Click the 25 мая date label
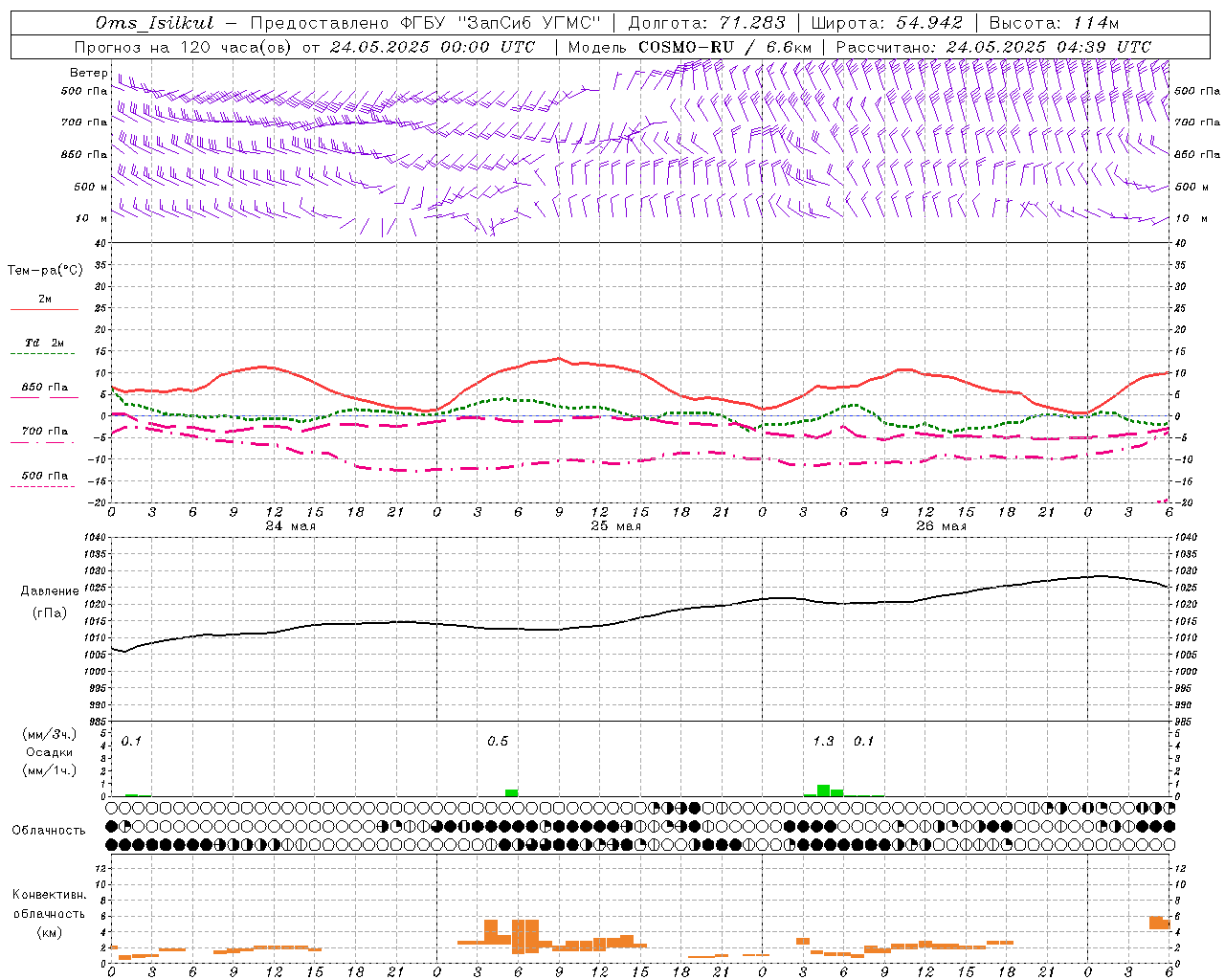The width and height of the screenshot is (1225, 980). point(615,526)
